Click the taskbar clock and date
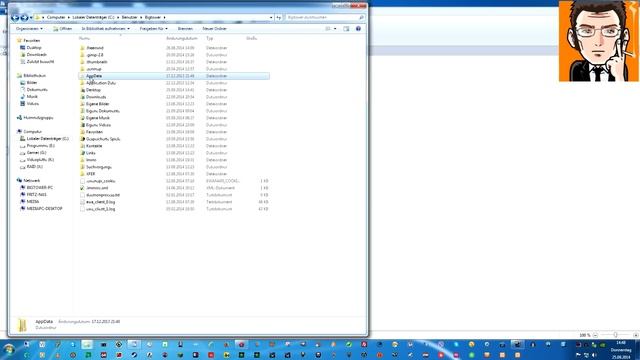Image resolution: width=640 pixels, height=360 pixels. (621, 350)
